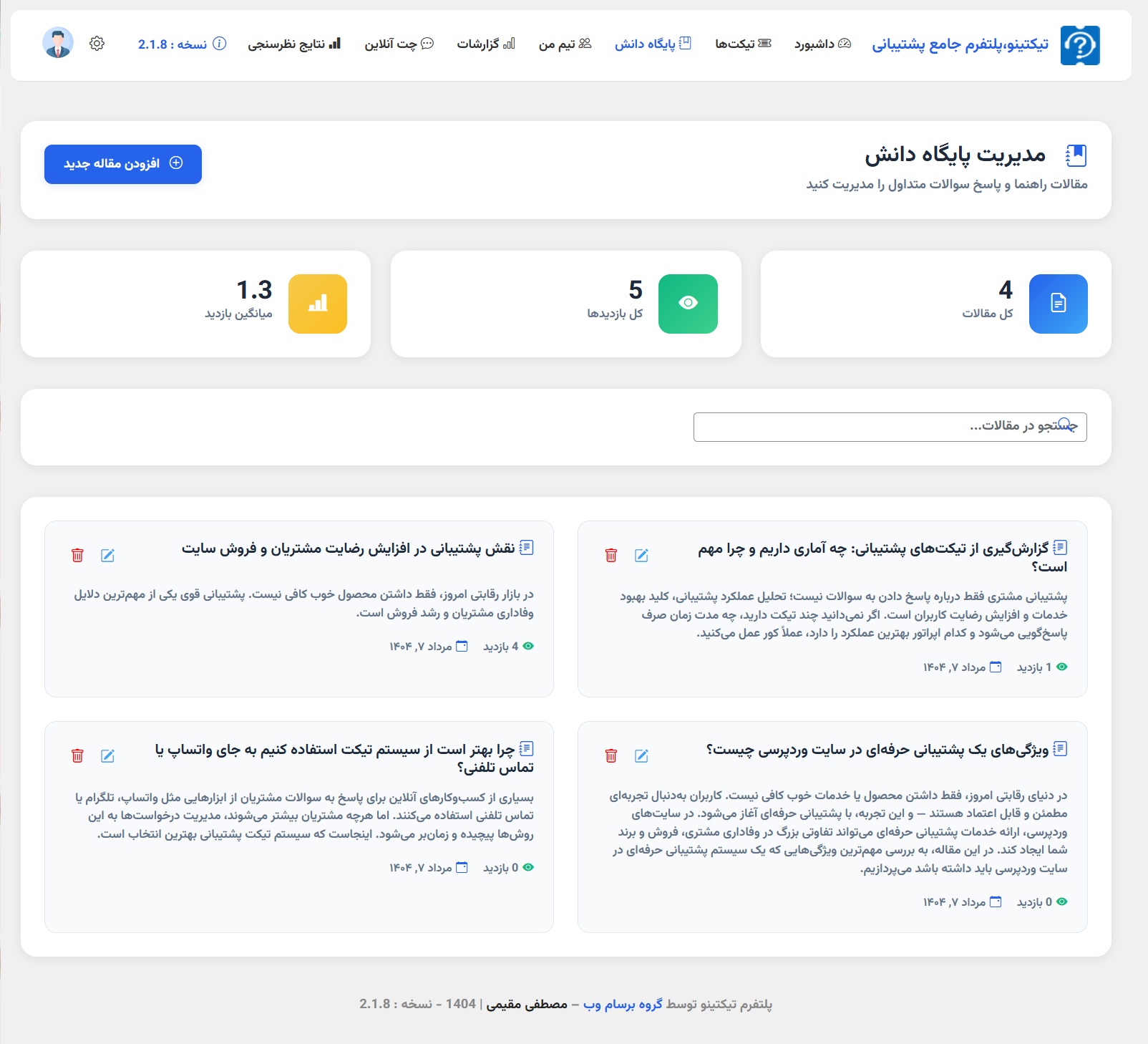
Task: Click the green total views eye icon
Action: pos(688,304)
